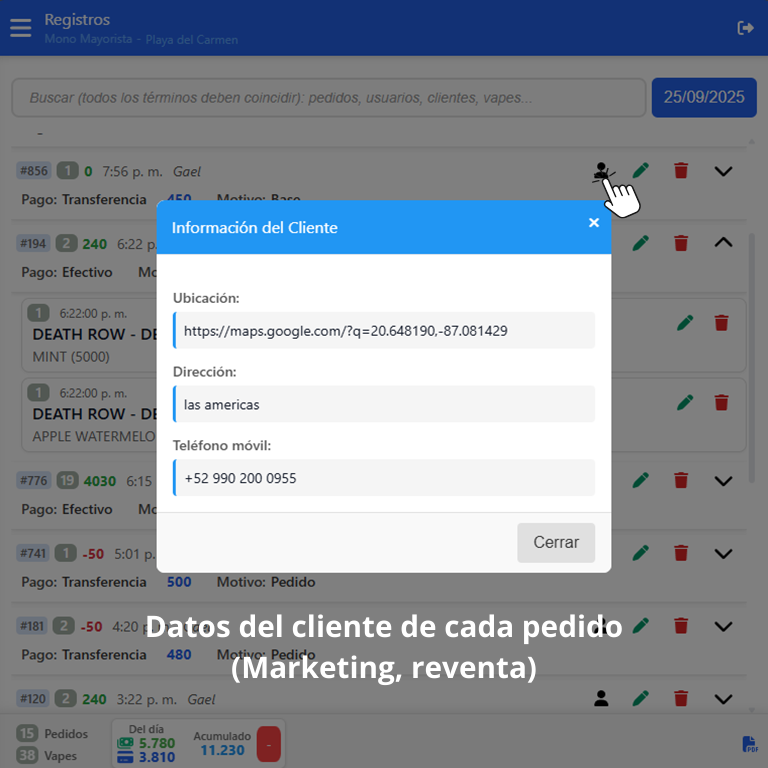Click the Google Maps location URL
Screen dimensions: 768x768
[x=345, y=330]
